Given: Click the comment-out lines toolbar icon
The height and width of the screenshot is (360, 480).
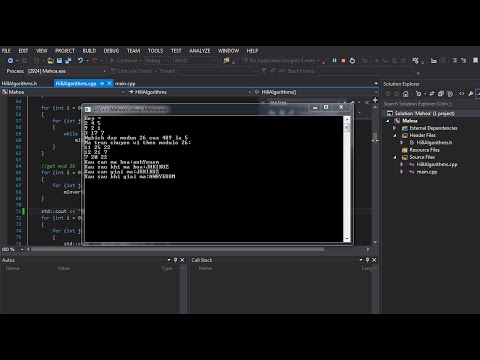Looking at the screenshot, I should pos(455,60).
